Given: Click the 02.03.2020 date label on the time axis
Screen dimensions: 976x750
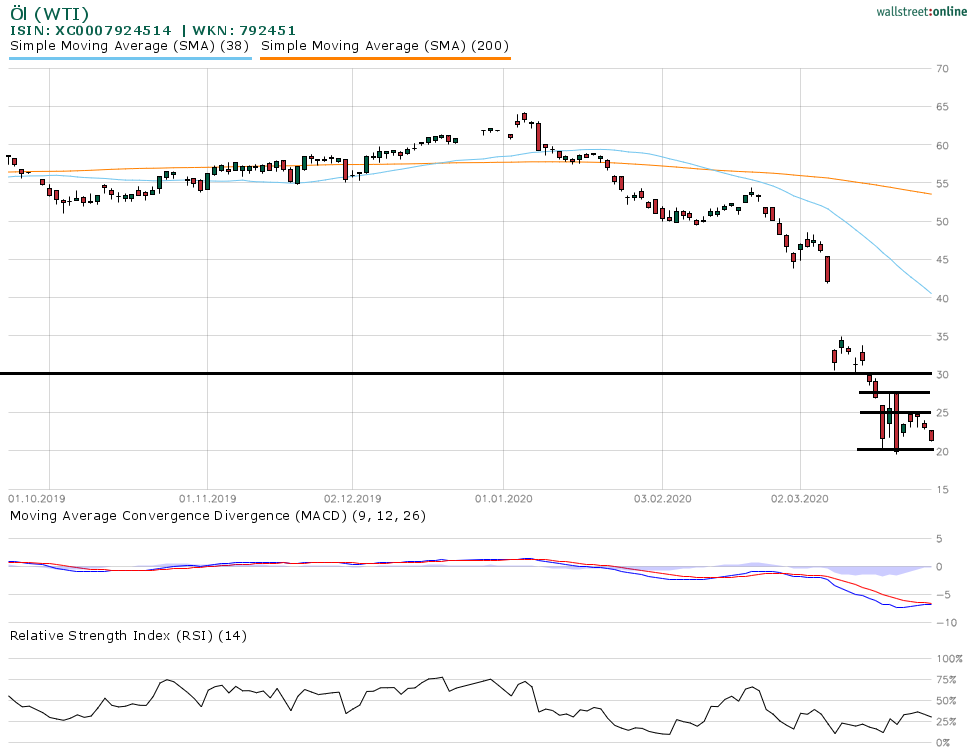Looking at the screenshot, I should click(x=801, y=497).
